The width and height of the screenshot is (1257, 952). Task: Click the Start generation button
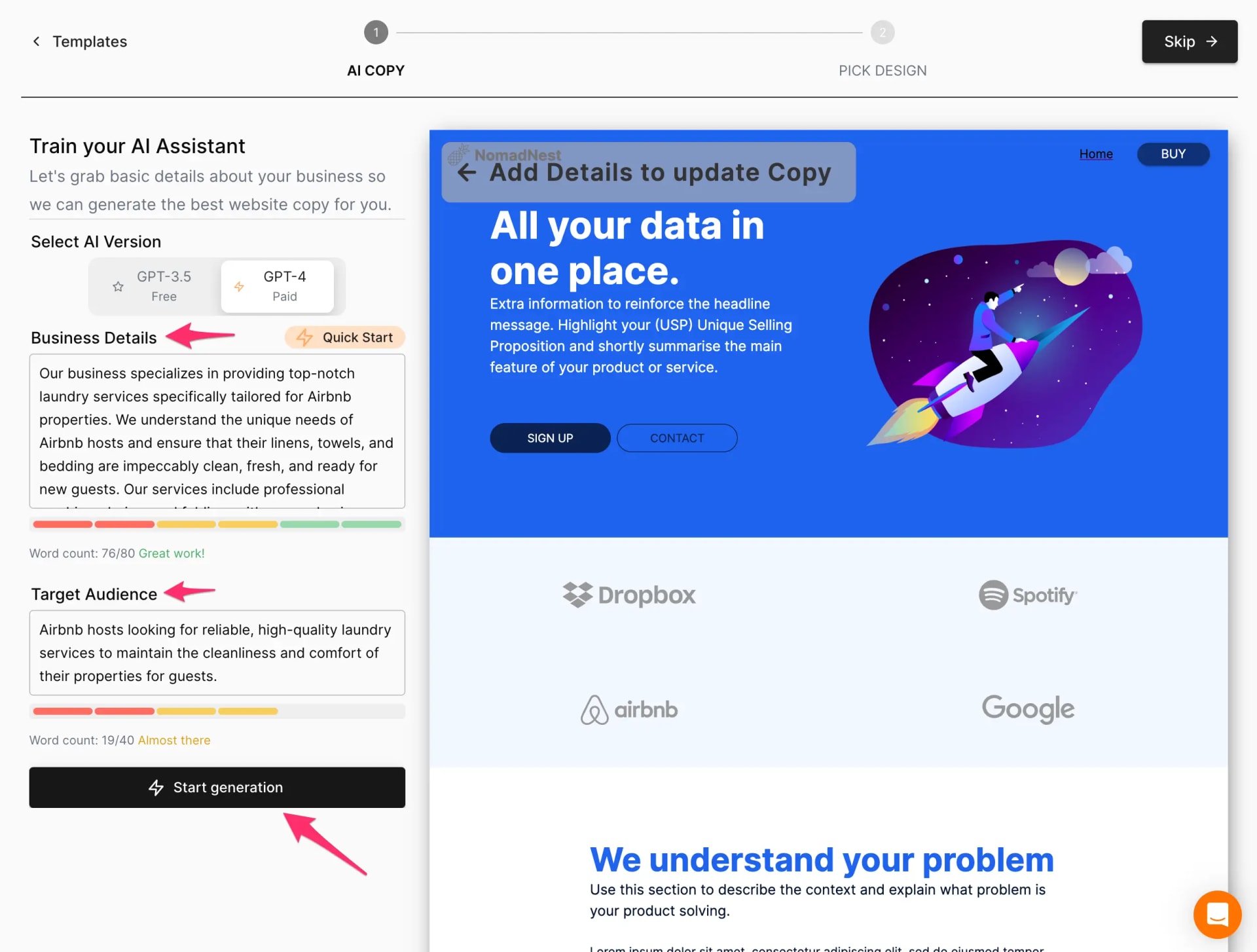217,787
